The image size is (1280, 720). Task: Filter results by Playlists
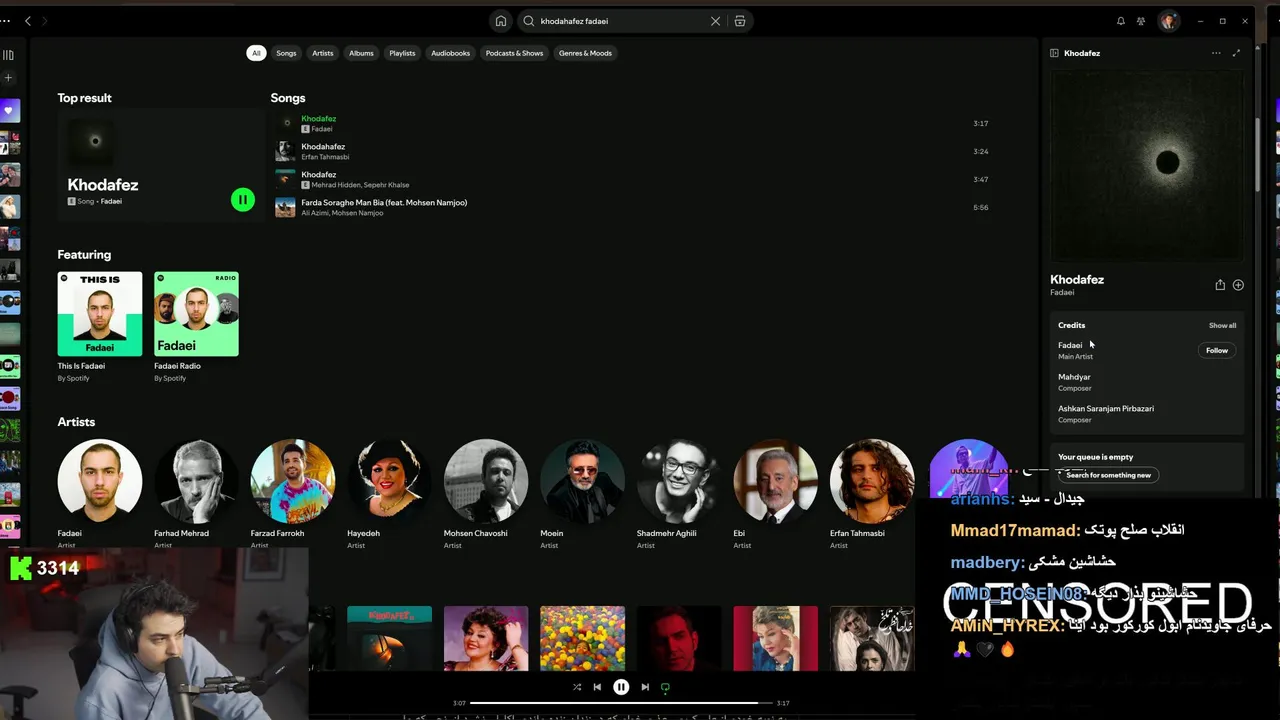pos(402,53)
